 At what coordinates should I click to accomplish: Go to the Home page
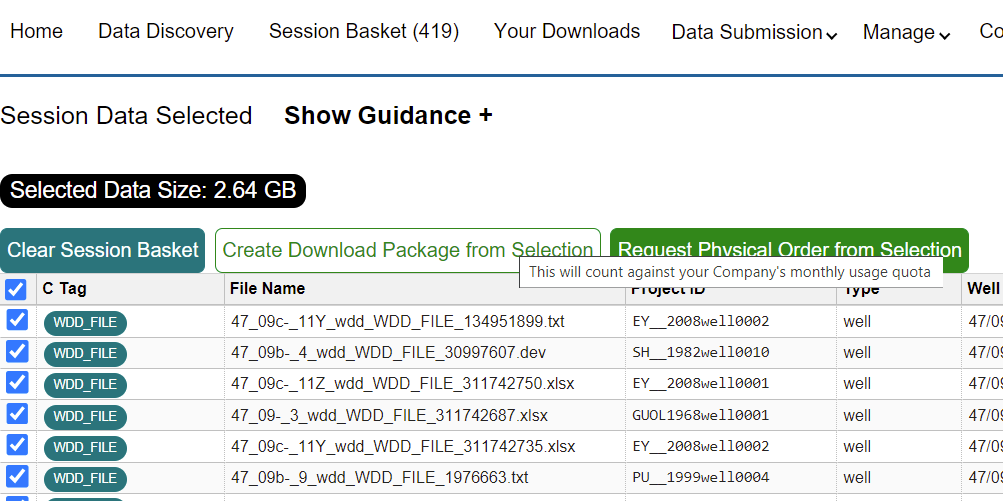click(x=36, y=31)
